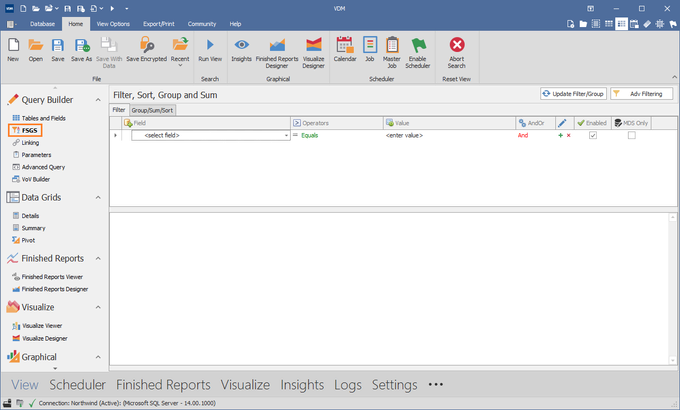The height and width of the screenshot is (410, 680).
Task: Click the Save icon in ribbon
Action: 58,50
